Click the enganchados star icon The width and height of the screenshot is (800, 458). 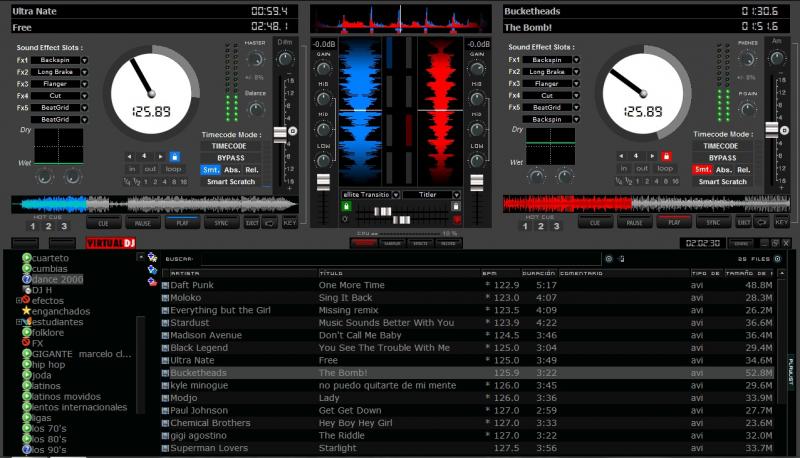tap(27, 311)
